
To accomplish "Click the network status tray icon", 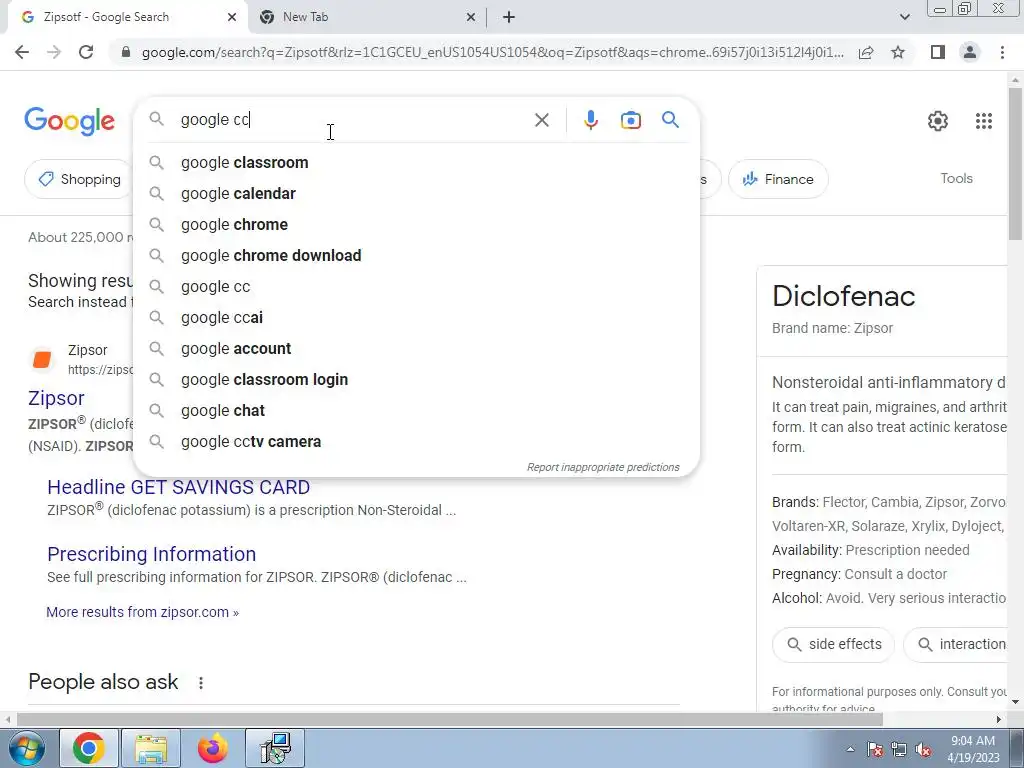I will coord(899,750).
